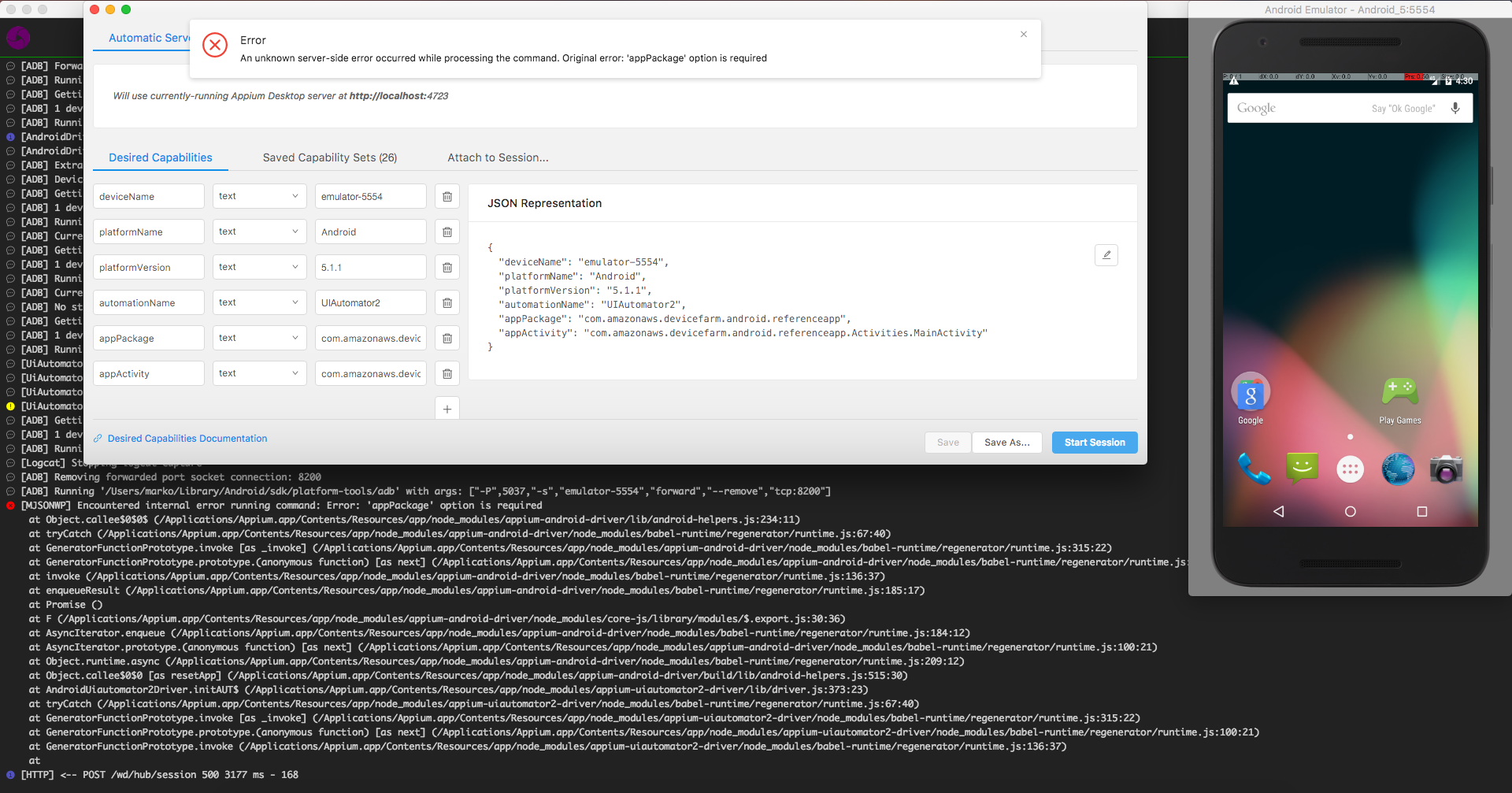
Task: Open type dropdown for appActivity
Action: 259,373
